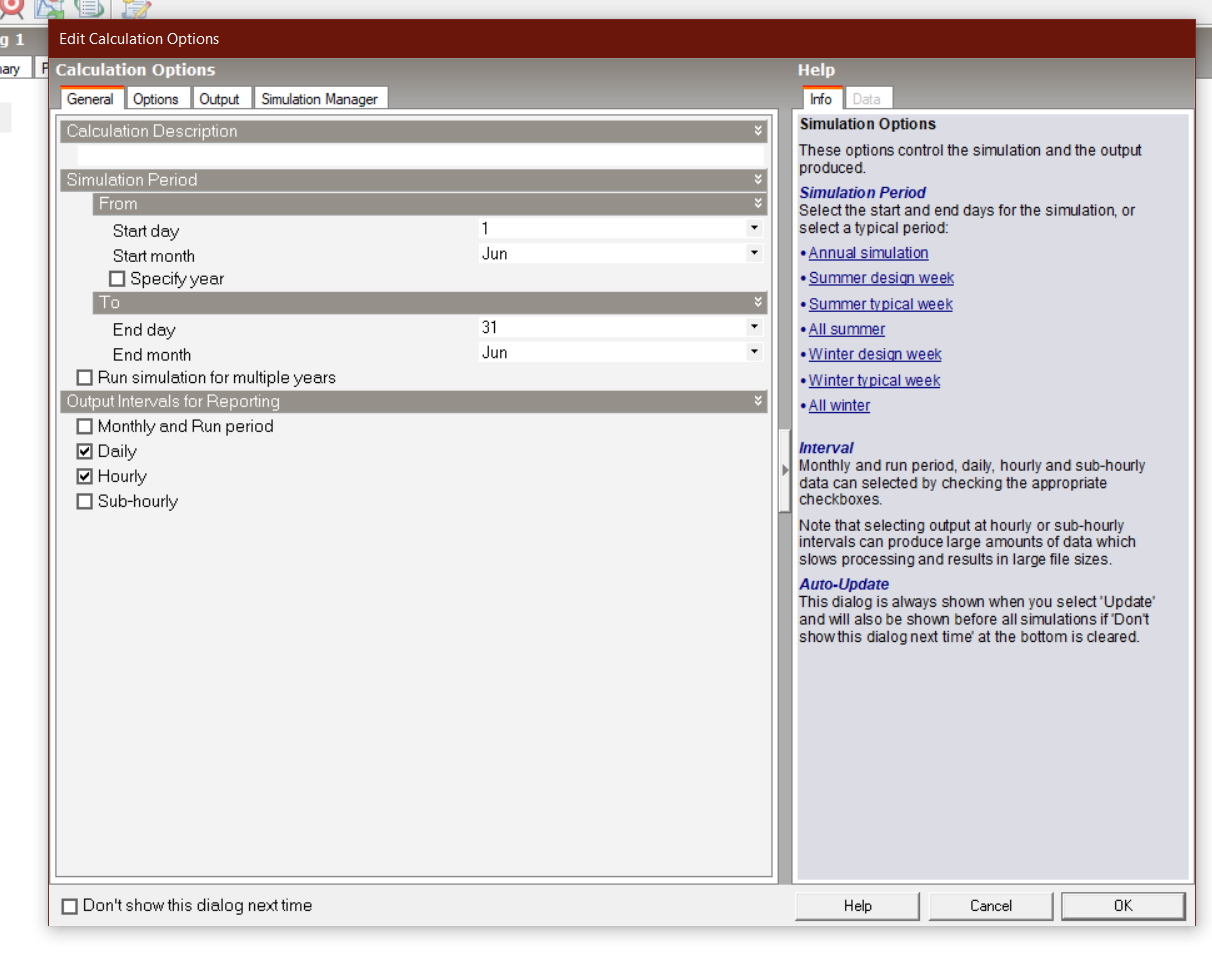Screen dimensions: 1212x958
Task: Open the Output tab
Action: [x=220, y=98]
